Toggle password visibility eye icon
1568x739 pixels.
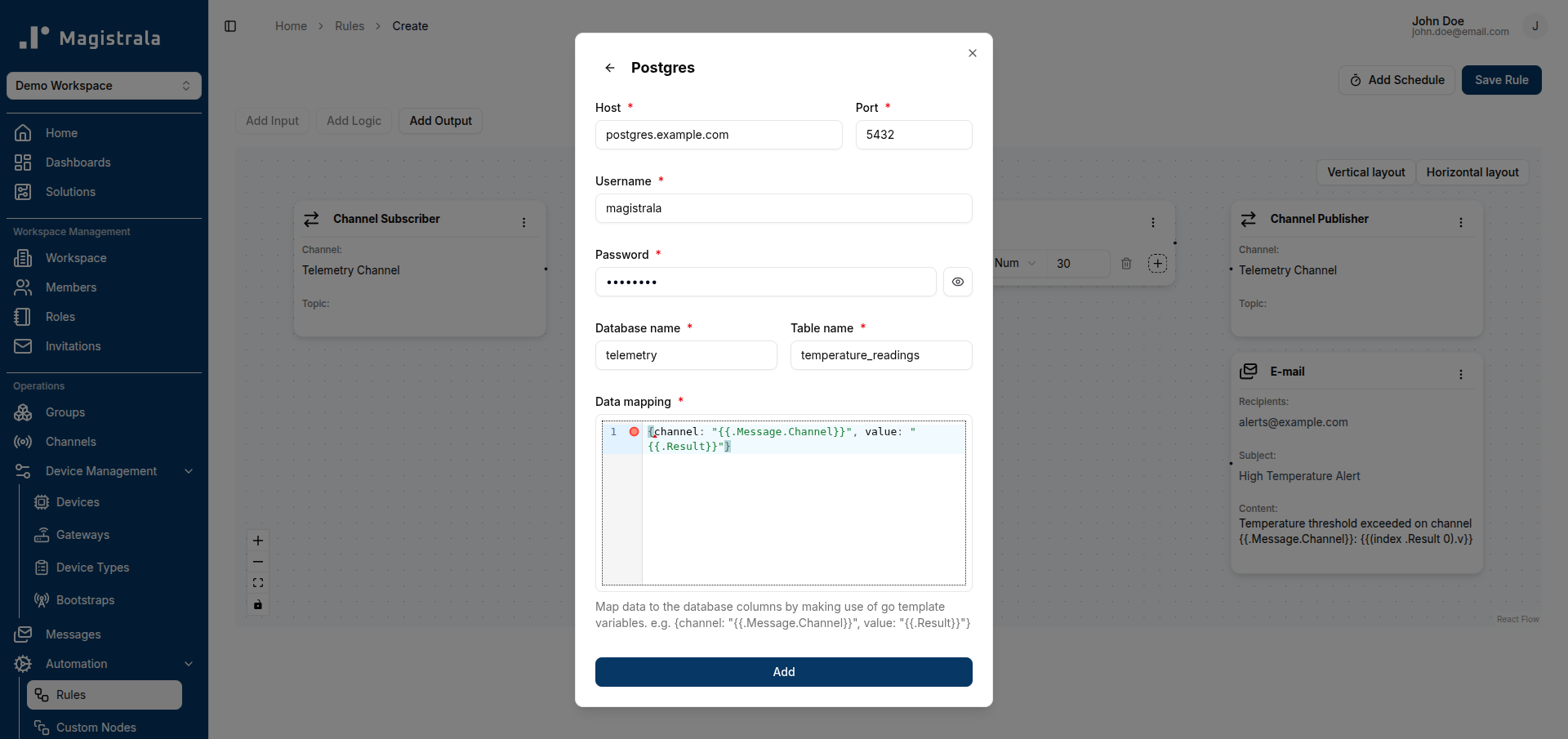coord(957,282)
